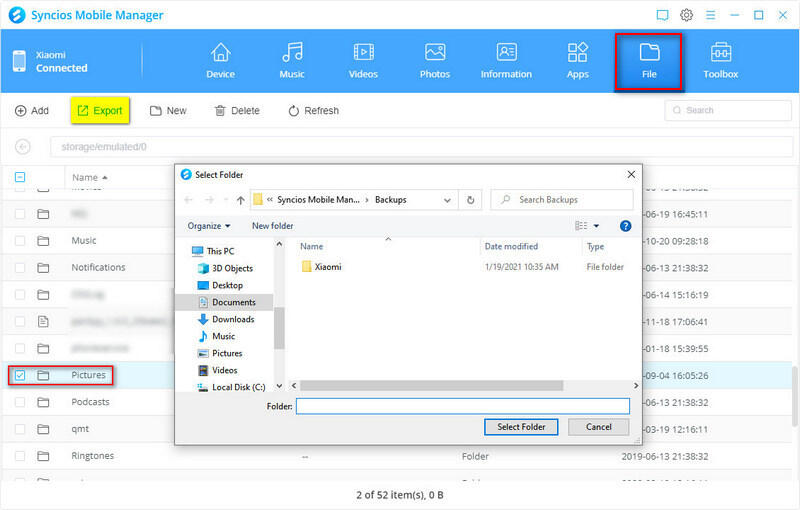This screenshot has width=800, height=510.
Task: Open the Information section icon
Action: click(506, 60)
